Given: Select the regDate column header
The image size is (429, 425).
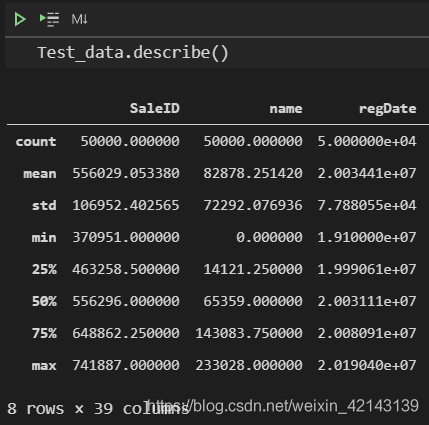Looking at the screenshot, I should (388, 109).
